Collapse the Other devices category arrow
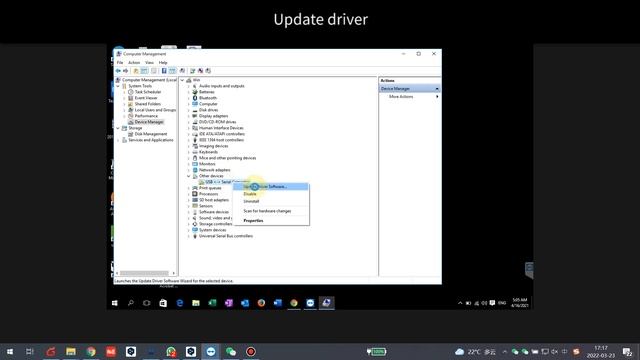Image resolution: width=640 pixels, height=360 pixels. pos(189,176)
